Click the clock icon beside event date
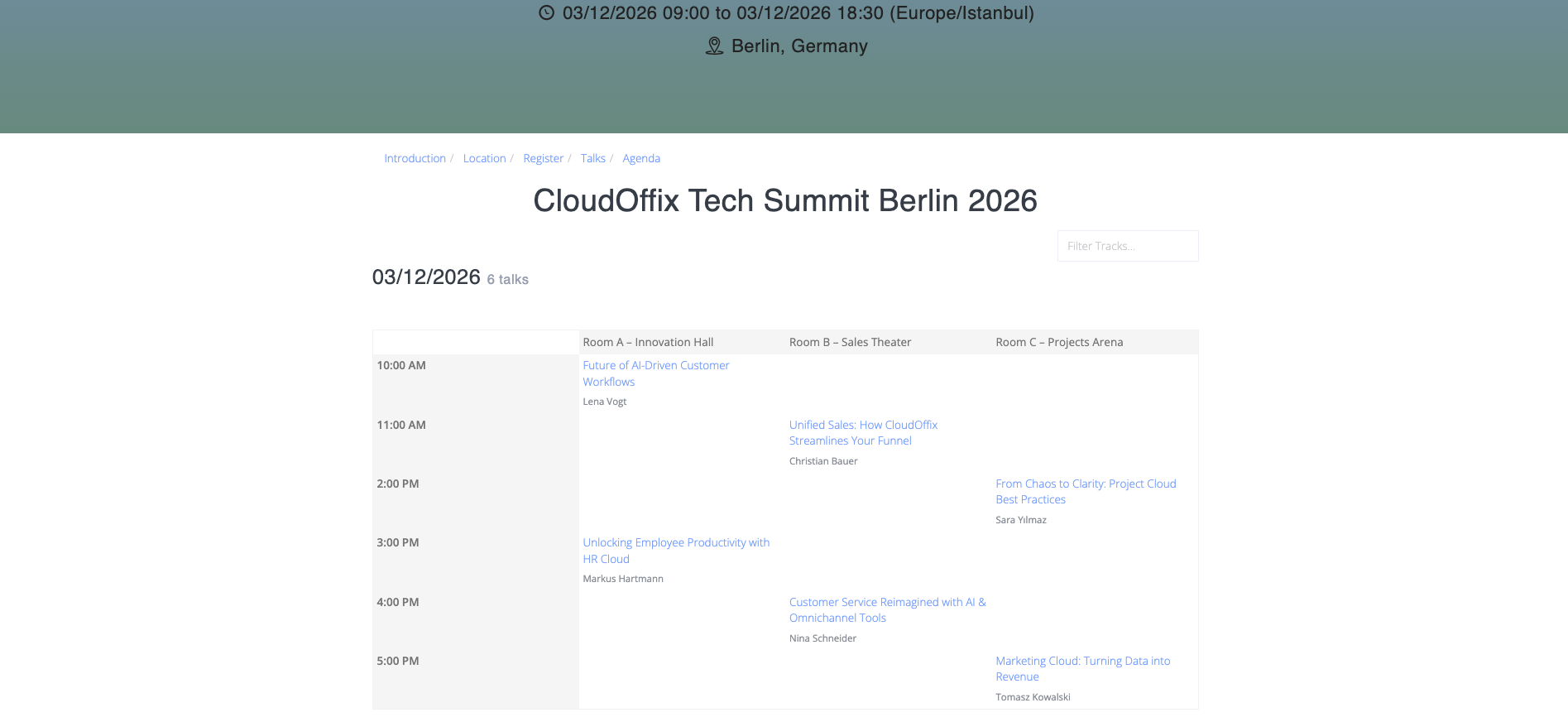1568x722 pixels. [x=546, y=12]
